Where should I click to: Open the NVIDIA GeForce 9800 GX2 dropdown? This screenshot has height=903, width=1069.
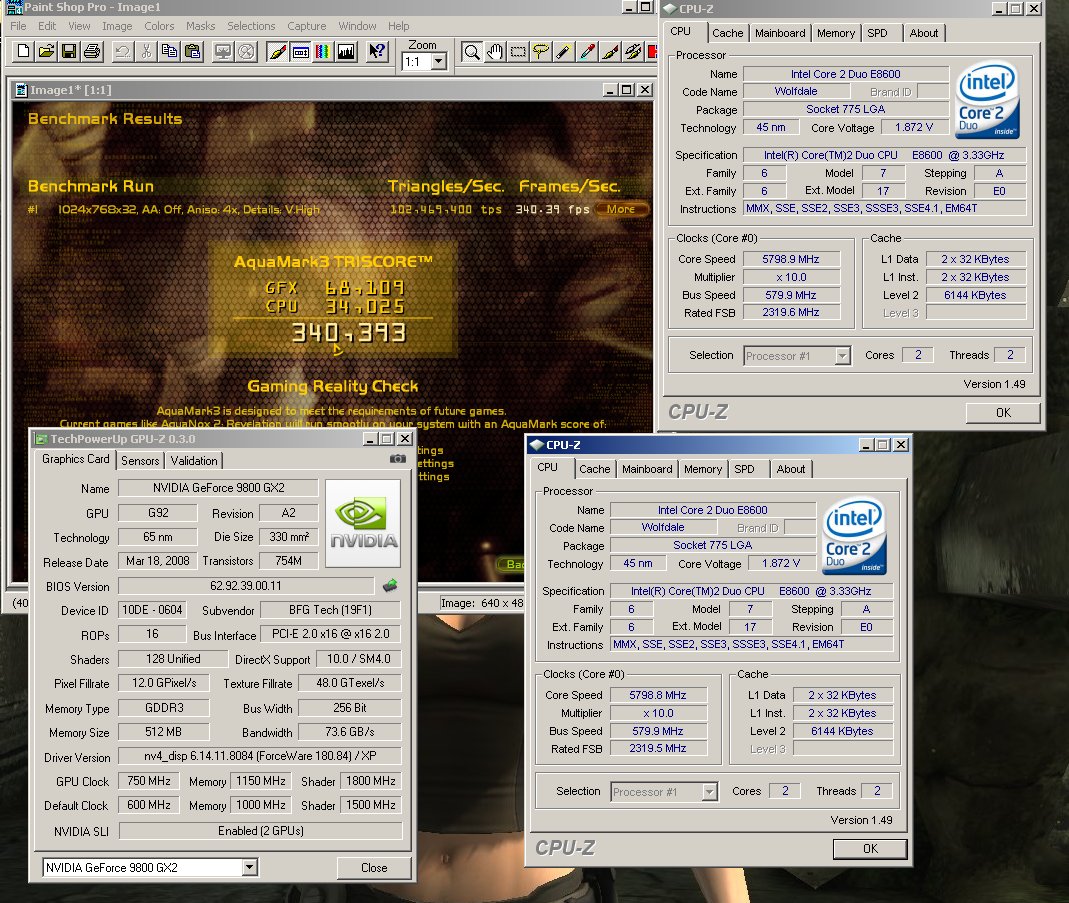point(250,868)
